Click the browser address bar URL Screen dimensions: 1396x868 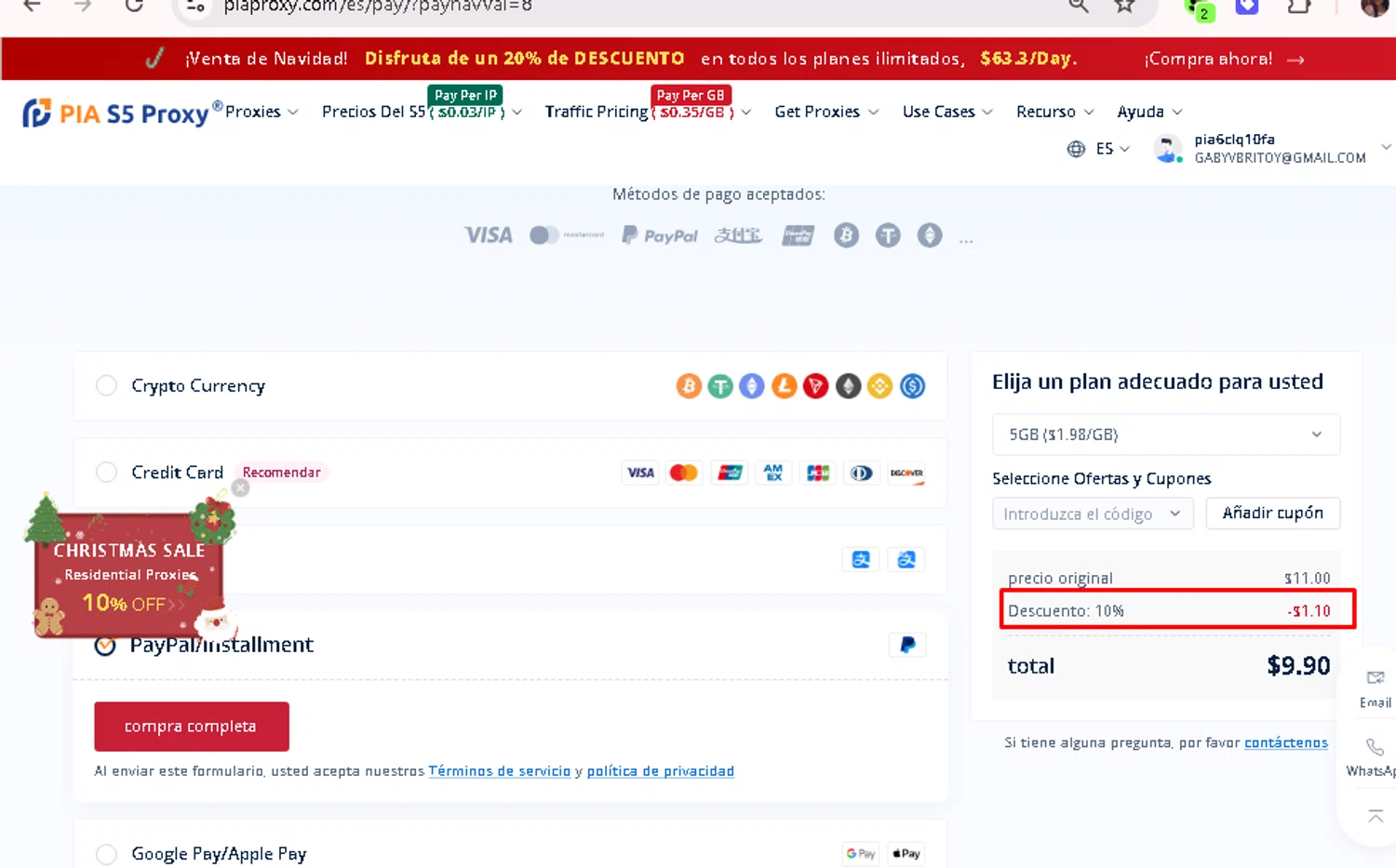[x=378, y=6]
